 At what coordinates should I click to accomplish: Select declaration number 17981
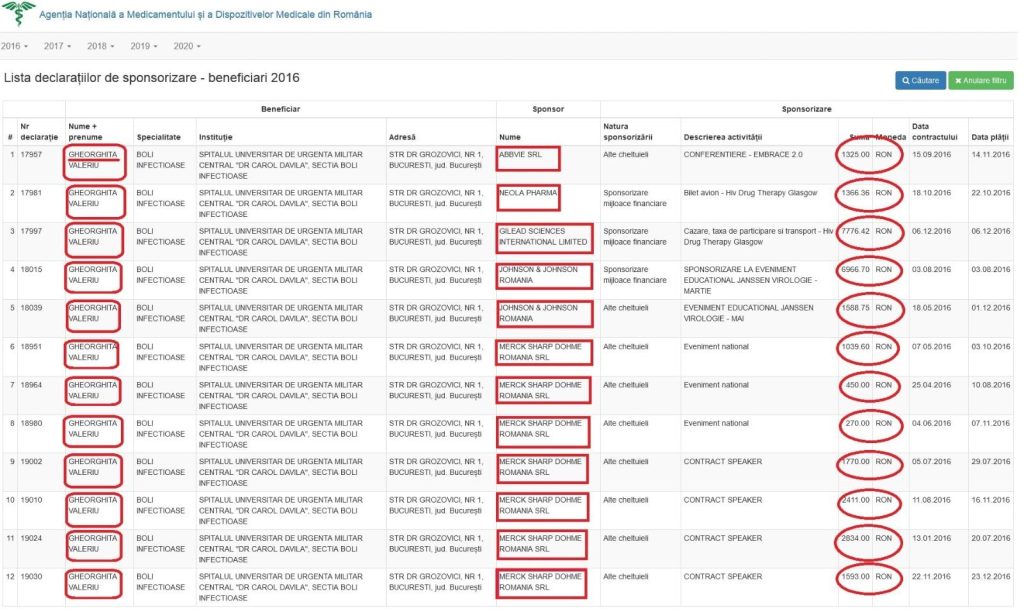(31, 193)
